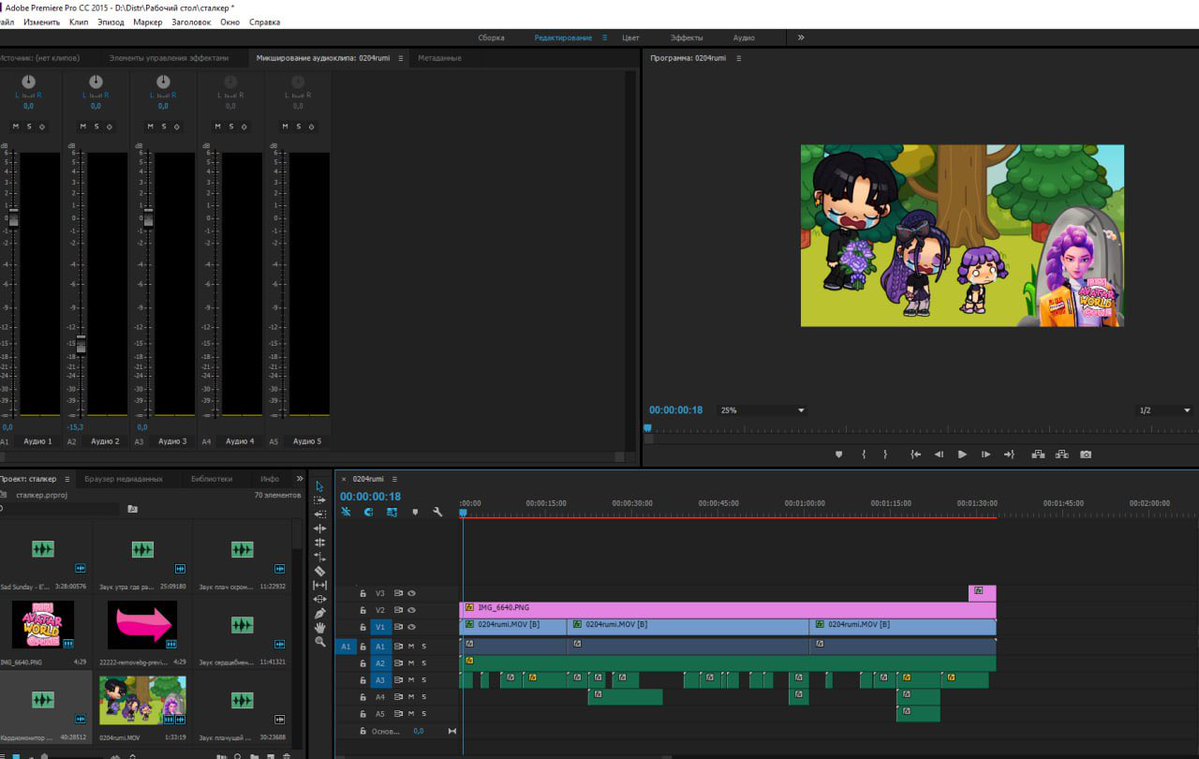This screenshot has height=759, width=1199.
Task: Select the Pen tool
Action: [x=320, y=613]
